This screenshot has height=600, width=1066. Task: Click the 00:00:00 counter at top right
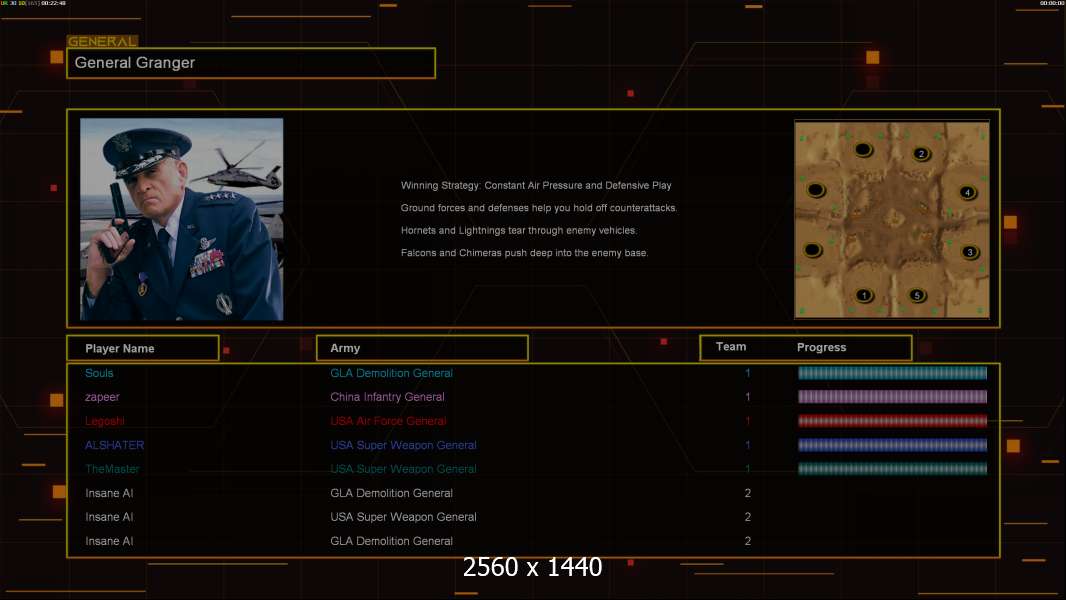[x=1052, y=3]
